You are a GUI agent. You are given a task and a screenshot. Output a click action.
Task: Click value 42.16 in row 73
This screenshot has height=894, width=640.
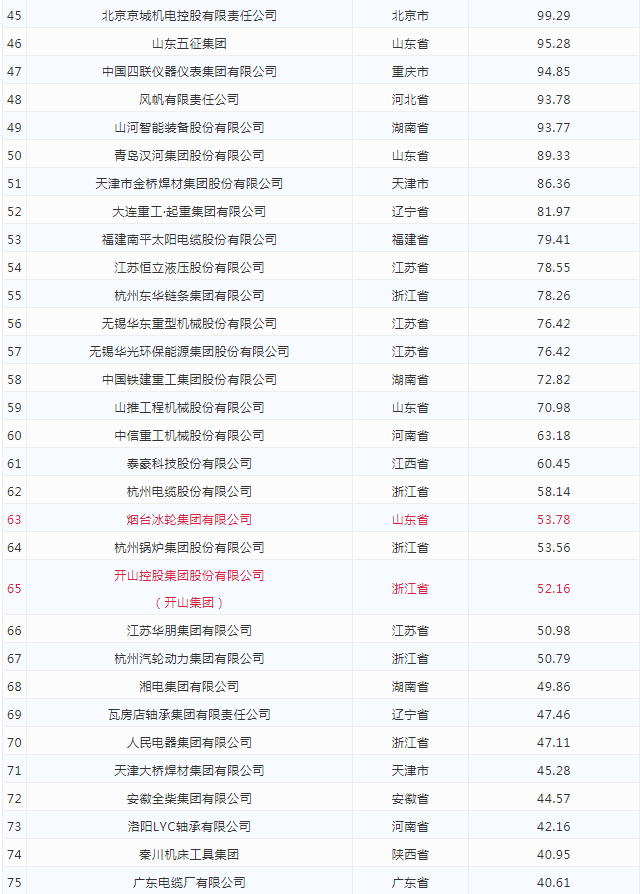tap(553, 825)
